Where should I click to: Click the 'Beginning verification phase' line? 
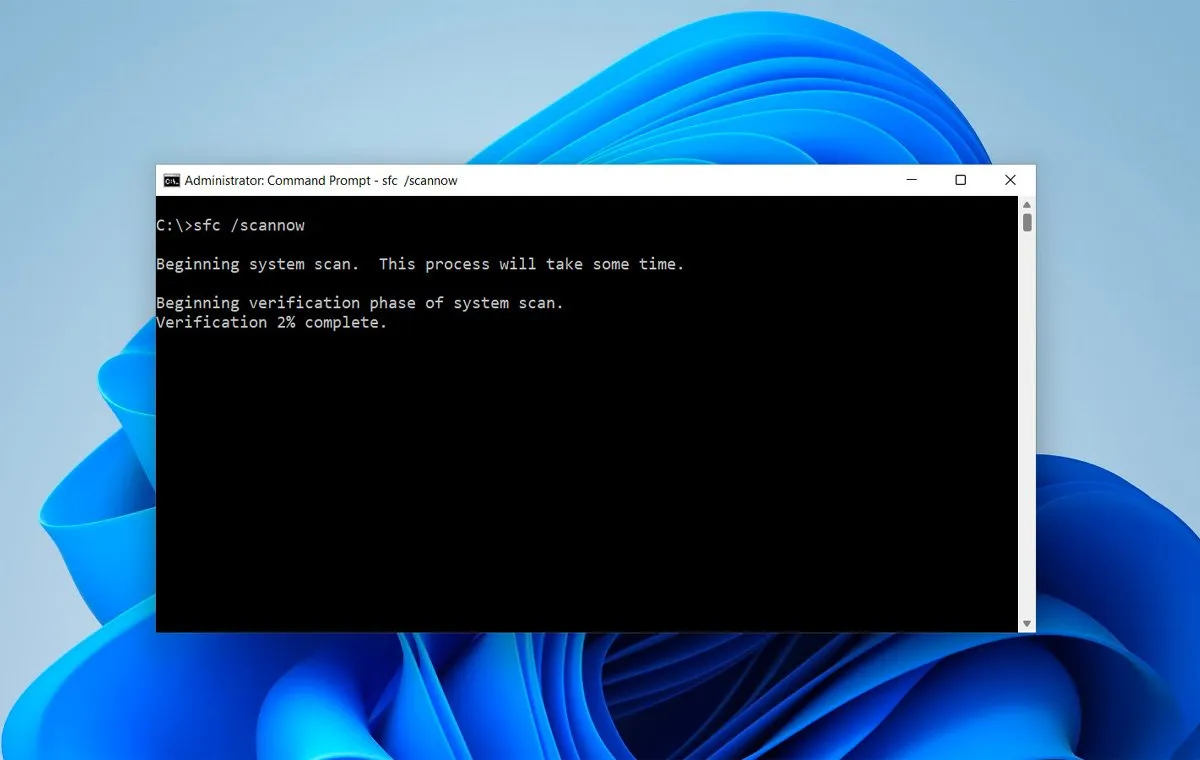click(360, 303)
